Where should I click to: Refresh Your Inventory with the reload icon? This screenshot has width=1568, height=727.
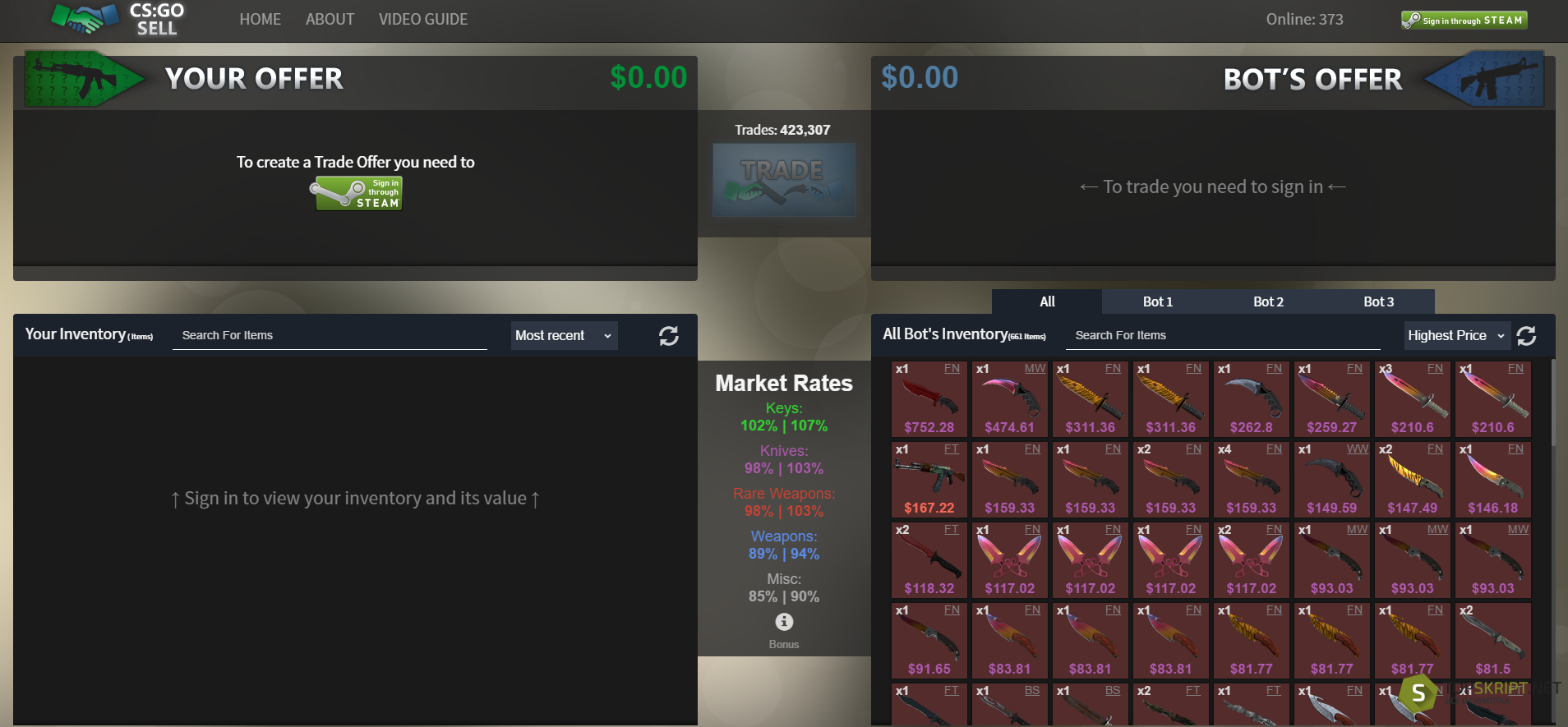tap(668, 336)
